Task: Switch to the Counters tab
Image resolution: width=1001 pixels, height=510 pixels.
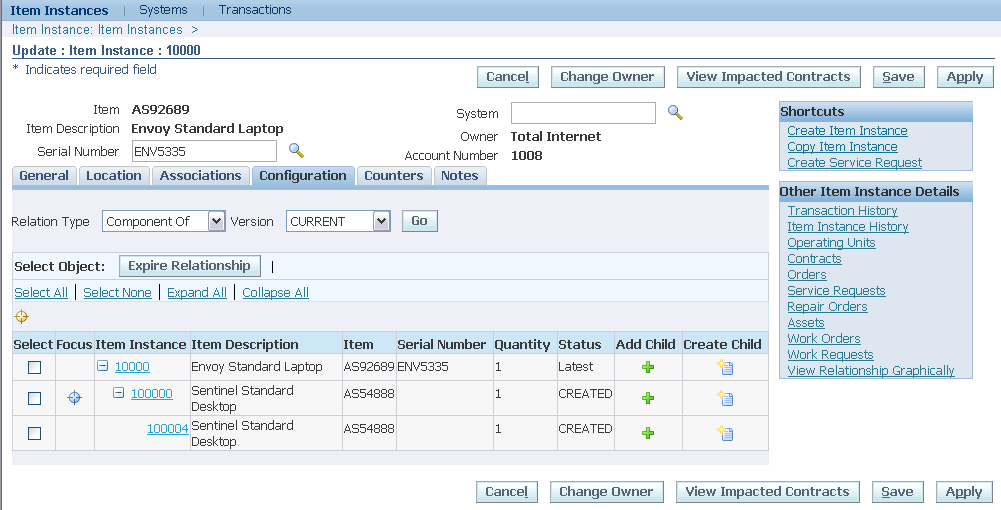Action: 394,176
